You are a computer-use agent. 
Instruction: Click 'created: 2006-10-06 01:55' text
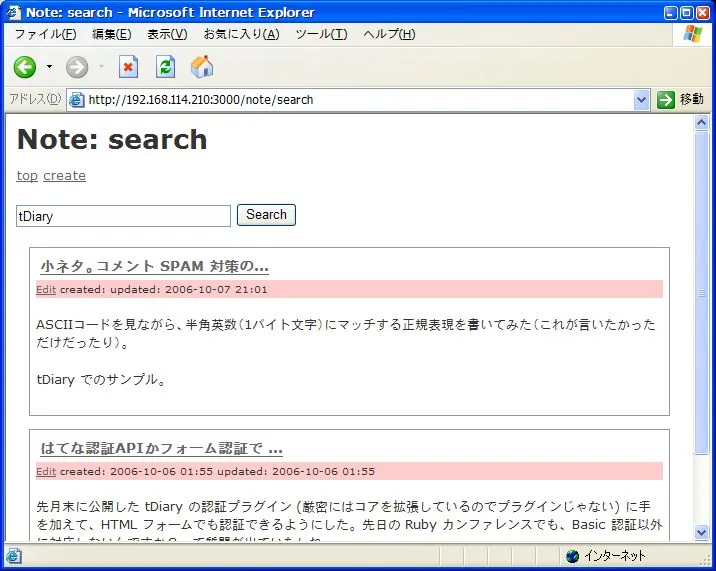pos(136,471)
